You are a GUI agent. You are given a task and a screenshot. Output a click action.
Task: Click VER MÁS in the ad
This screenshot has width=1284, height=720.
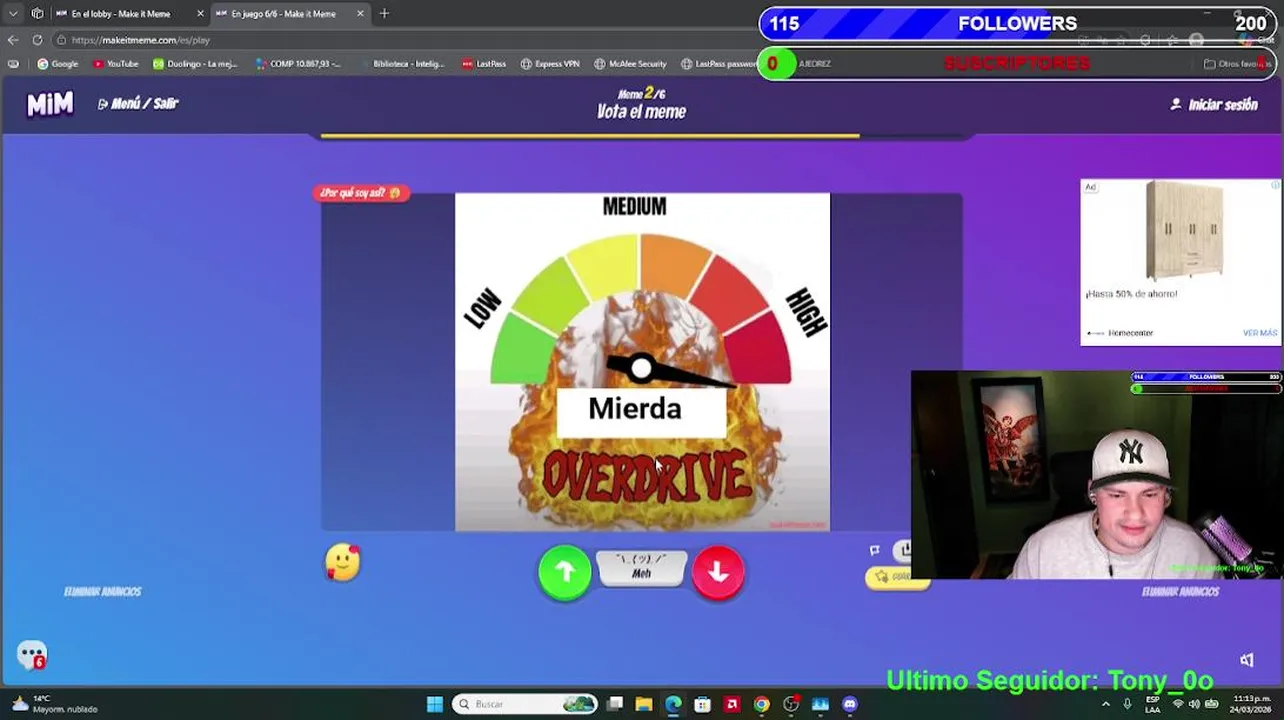(1259, 333)
